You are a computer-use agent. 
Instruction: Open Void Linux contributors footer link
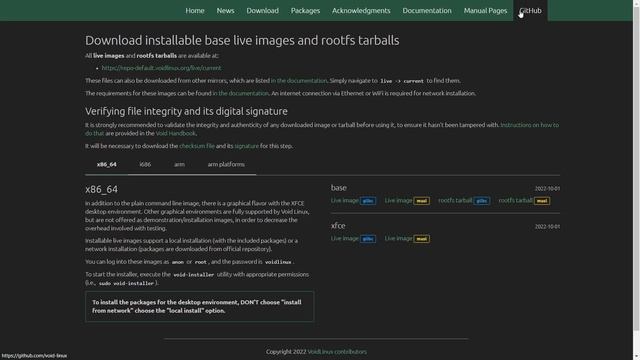(x=337, y=352)
